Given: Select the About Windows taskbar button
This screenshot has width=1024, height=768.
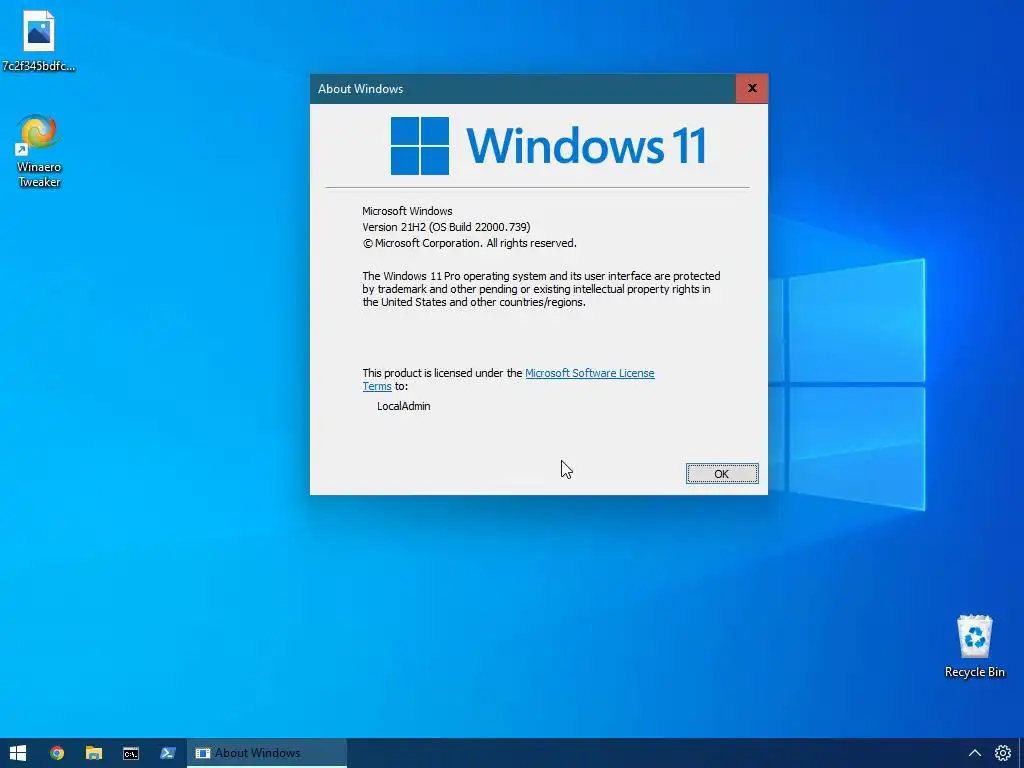Looking at the screenshot, I should tap(266, 753).
